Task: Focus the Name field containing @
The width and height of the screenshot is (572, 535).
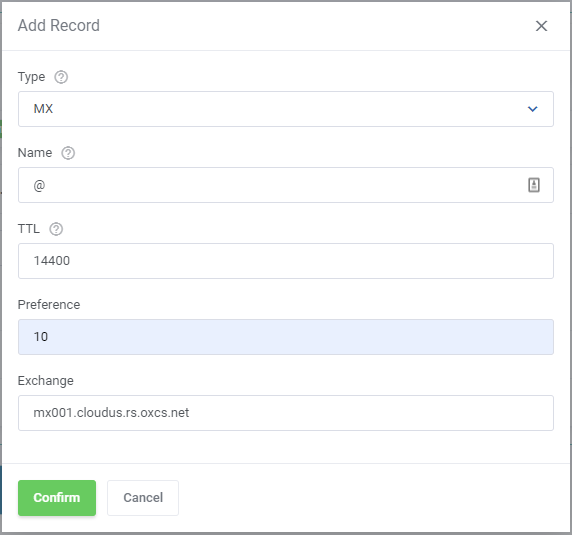Action: [286, 185]
